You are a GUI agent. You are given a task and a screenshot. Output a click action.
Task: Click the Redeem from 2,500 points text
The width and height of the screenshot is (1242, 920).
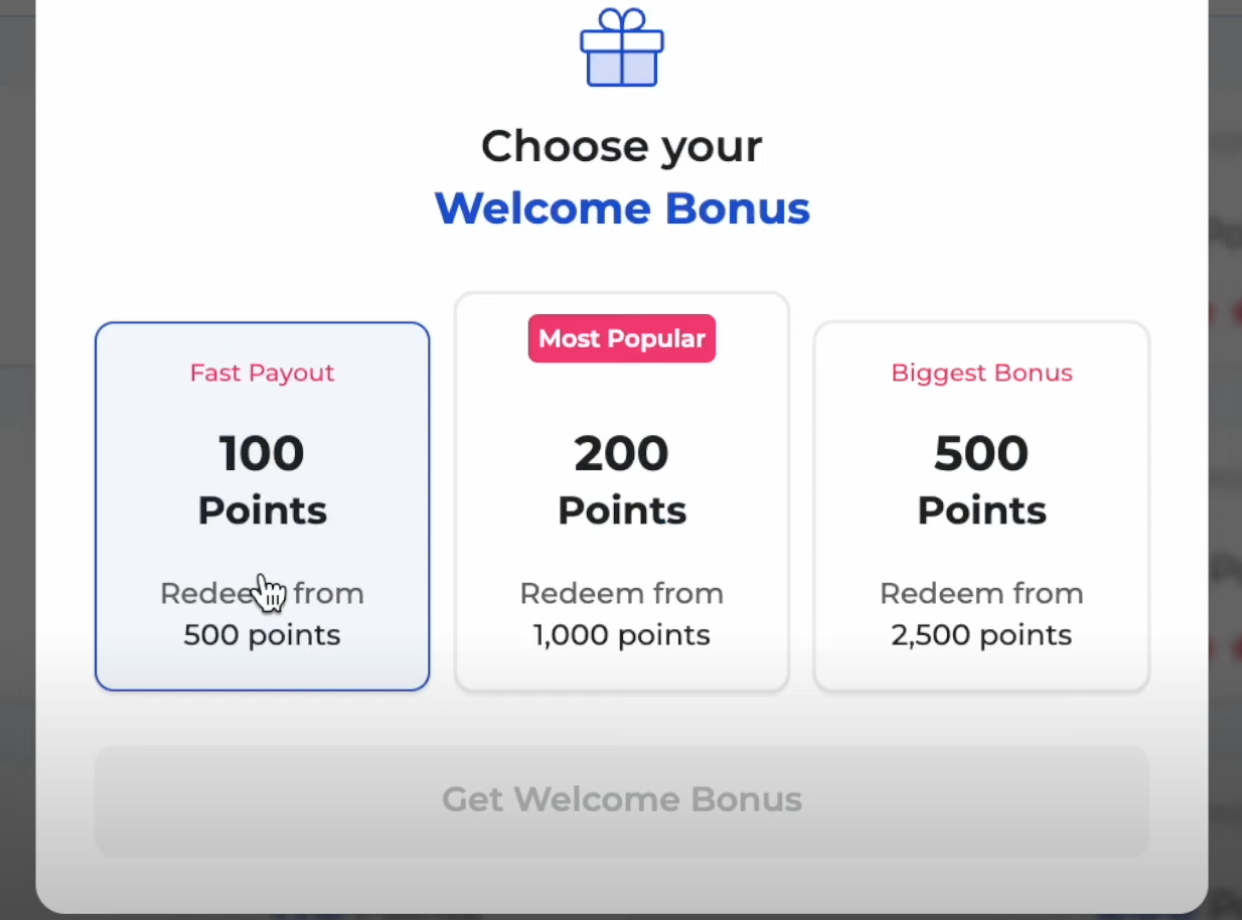click(x=981, y=614)
